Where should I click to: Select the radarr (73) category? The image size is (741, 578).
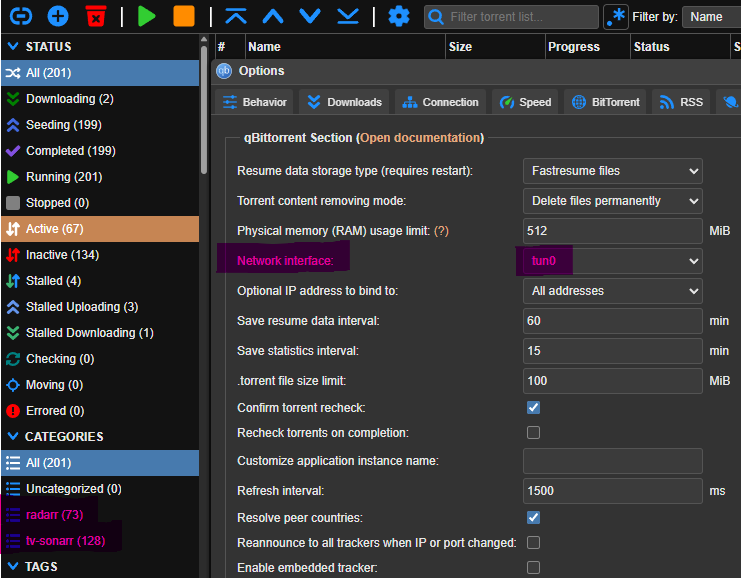[x=100, y=515]
